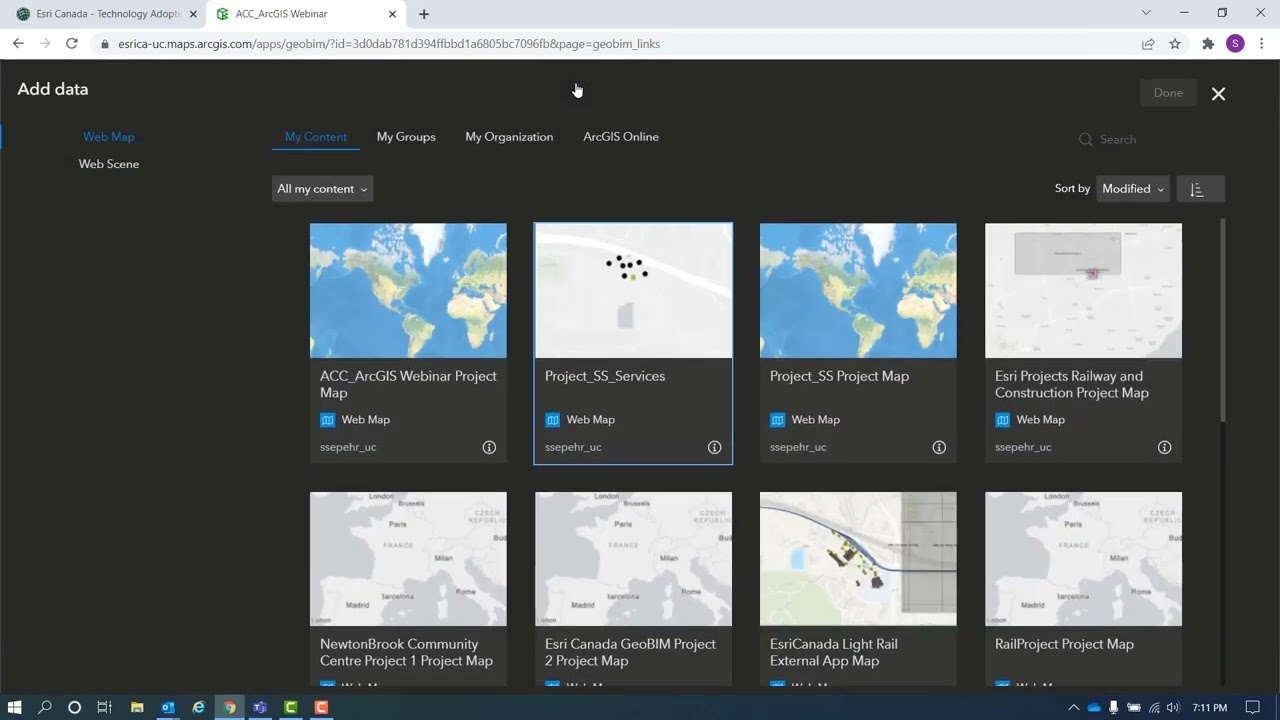This screenshot has width=1280, height=720.
Task: Click Web Map icon on ACC_ArcGIS Webinar card
Action: tap(327, 420)
